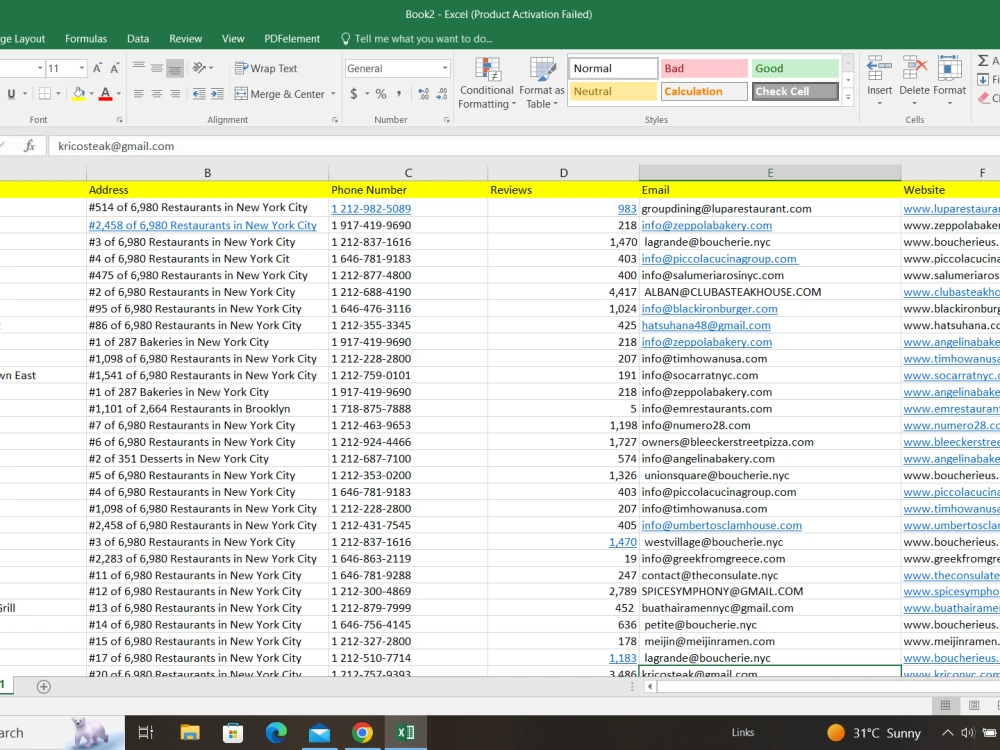Expand the font color dropdown arrow
Screen dimensions: 1000x750
click(x=119, y=94)
